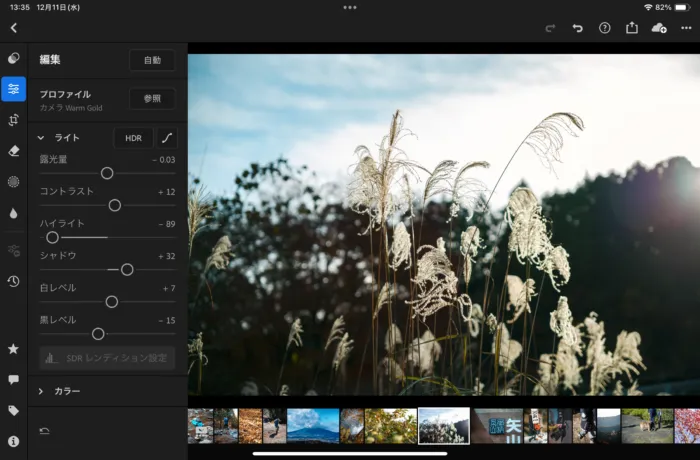This screenshot has height=460, width=700.
Task: Go back using the top-left arrow
Action: point(13,28)
